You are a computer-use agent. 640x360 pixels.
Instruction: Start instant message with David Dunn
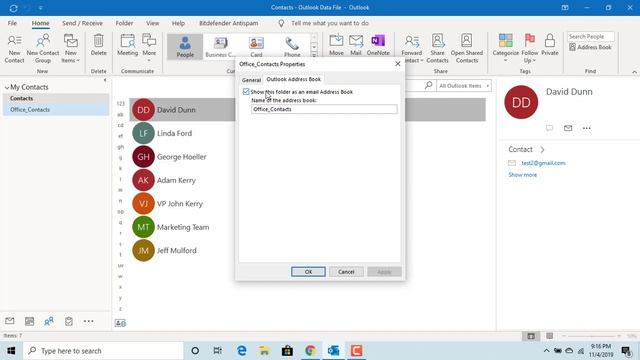(x=549, y=128)
